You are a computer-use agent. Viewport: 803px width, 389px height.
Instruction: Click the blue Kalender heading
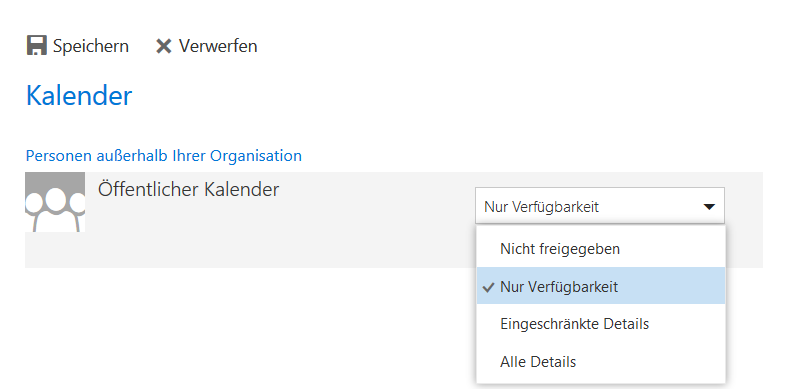[79, 95]
